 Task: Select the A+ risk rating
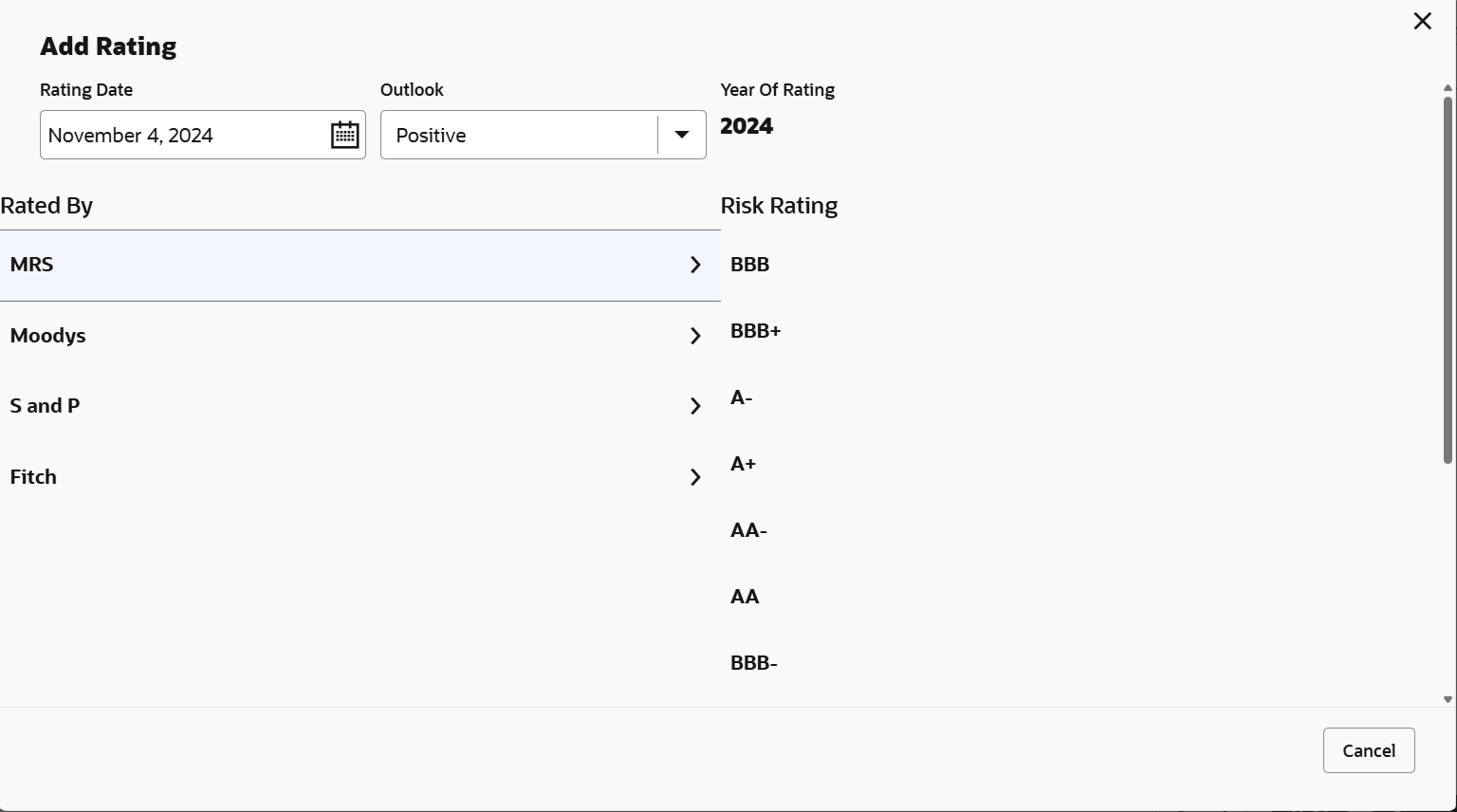[x=743, y=464]
